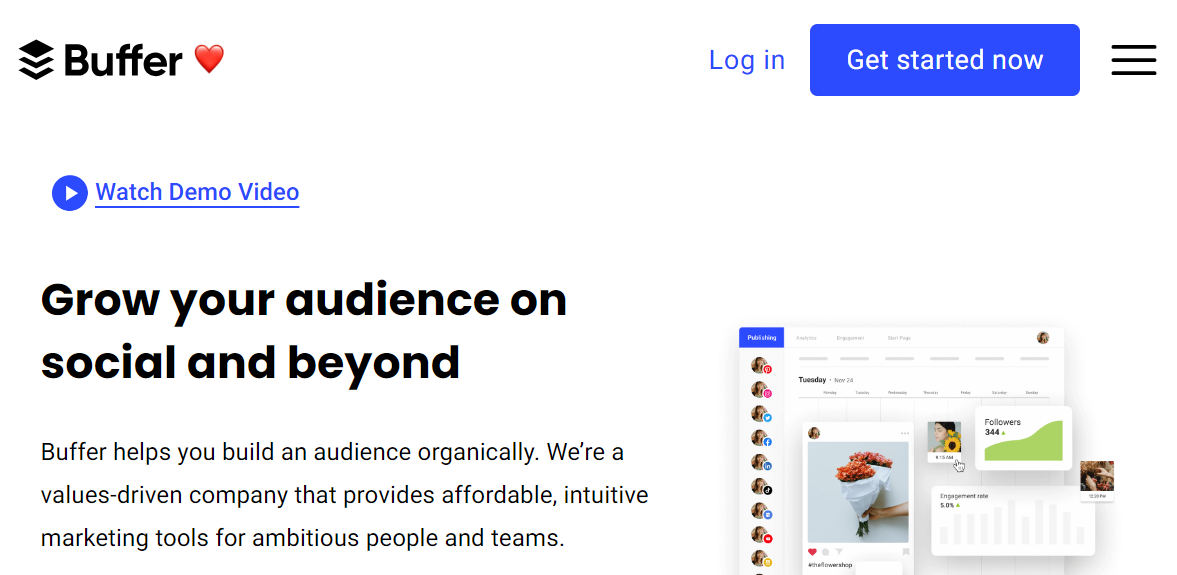Click the Instagram profile avatar in sidebar
1177x575 pixels.
761,390
